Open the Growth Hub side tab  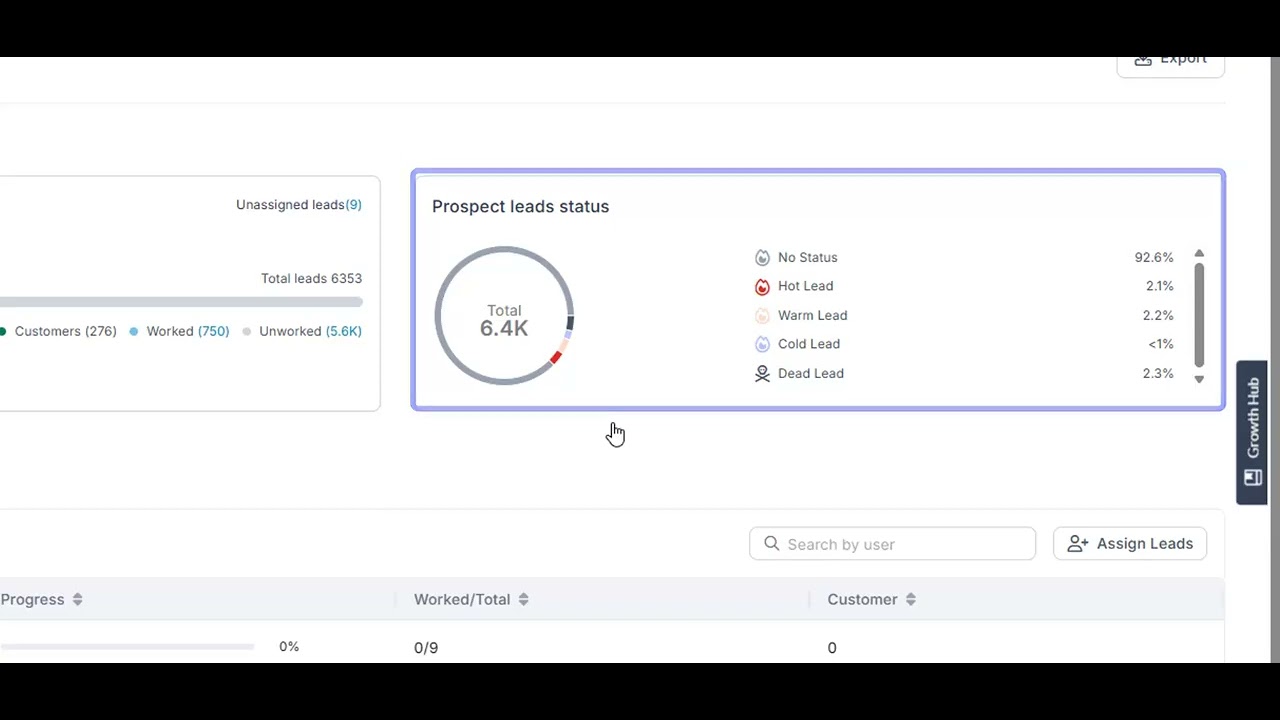click(1252, 432)
